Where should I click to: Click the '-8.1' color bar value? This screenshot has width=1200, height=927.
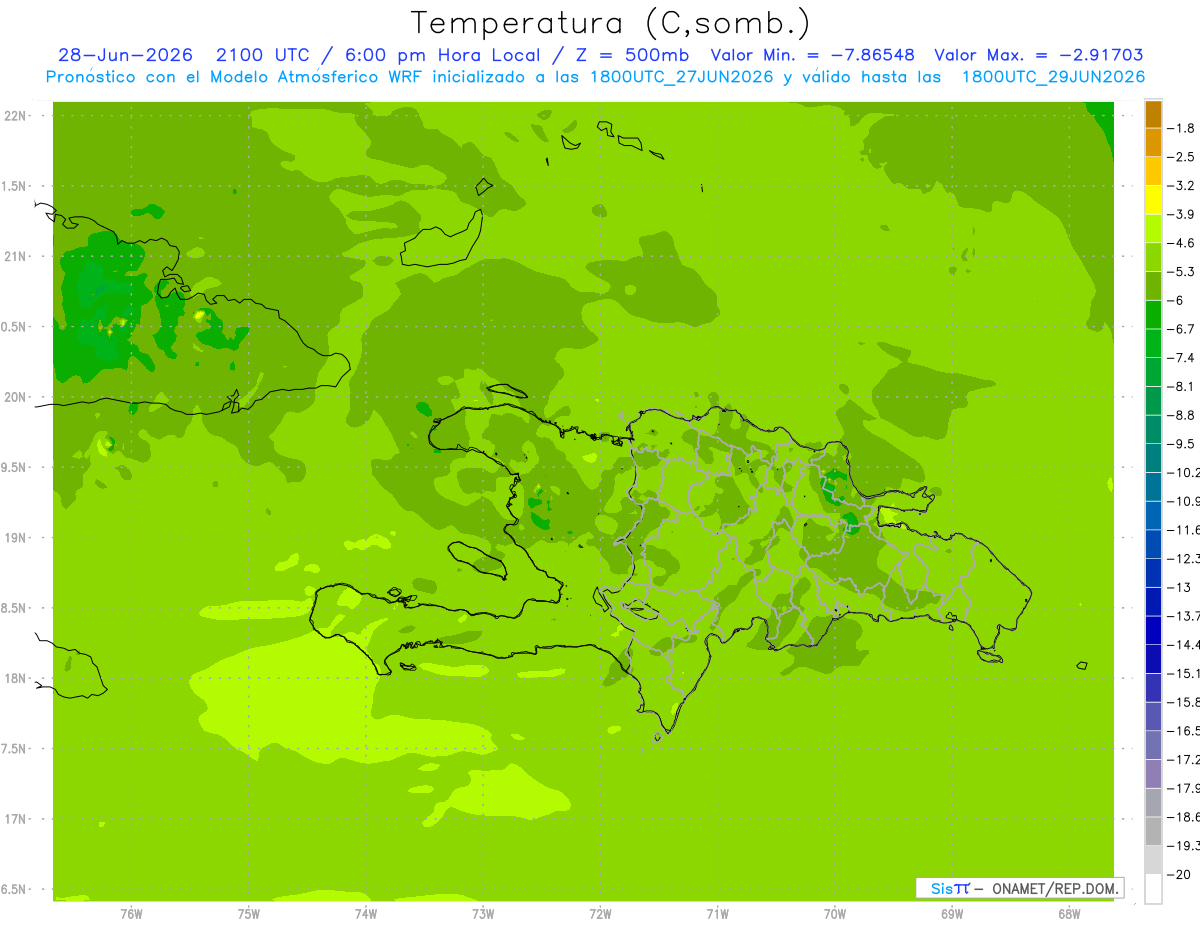(1181, 387)
